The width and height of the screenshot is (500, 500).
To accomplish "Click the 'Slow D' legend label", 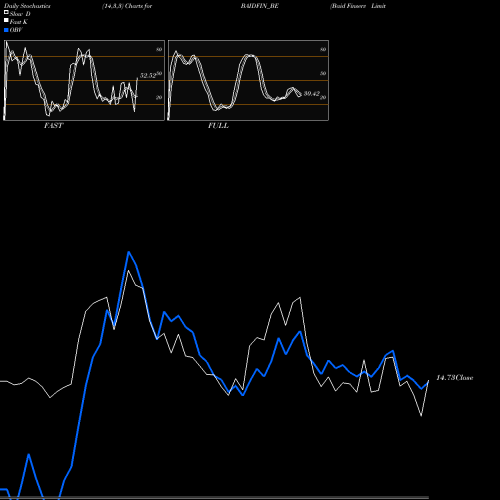I will (20, 14).
